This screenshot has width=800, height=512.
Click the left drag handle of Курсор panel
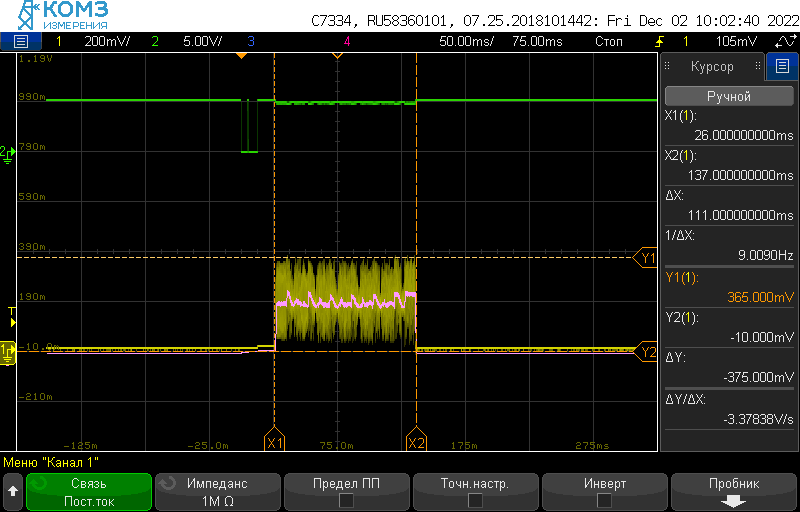click(667, 66)
